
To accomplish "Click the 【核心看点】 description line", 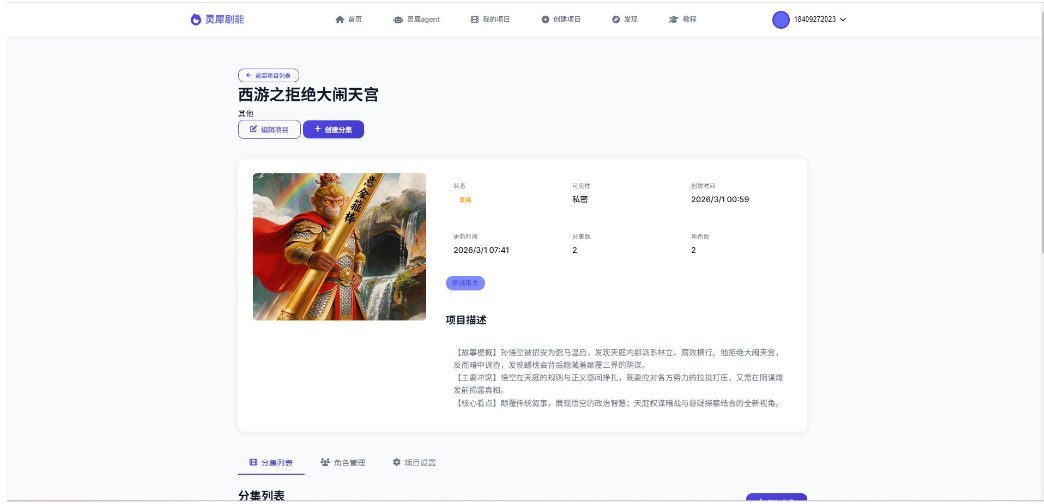I will click(x=617, y=403).
